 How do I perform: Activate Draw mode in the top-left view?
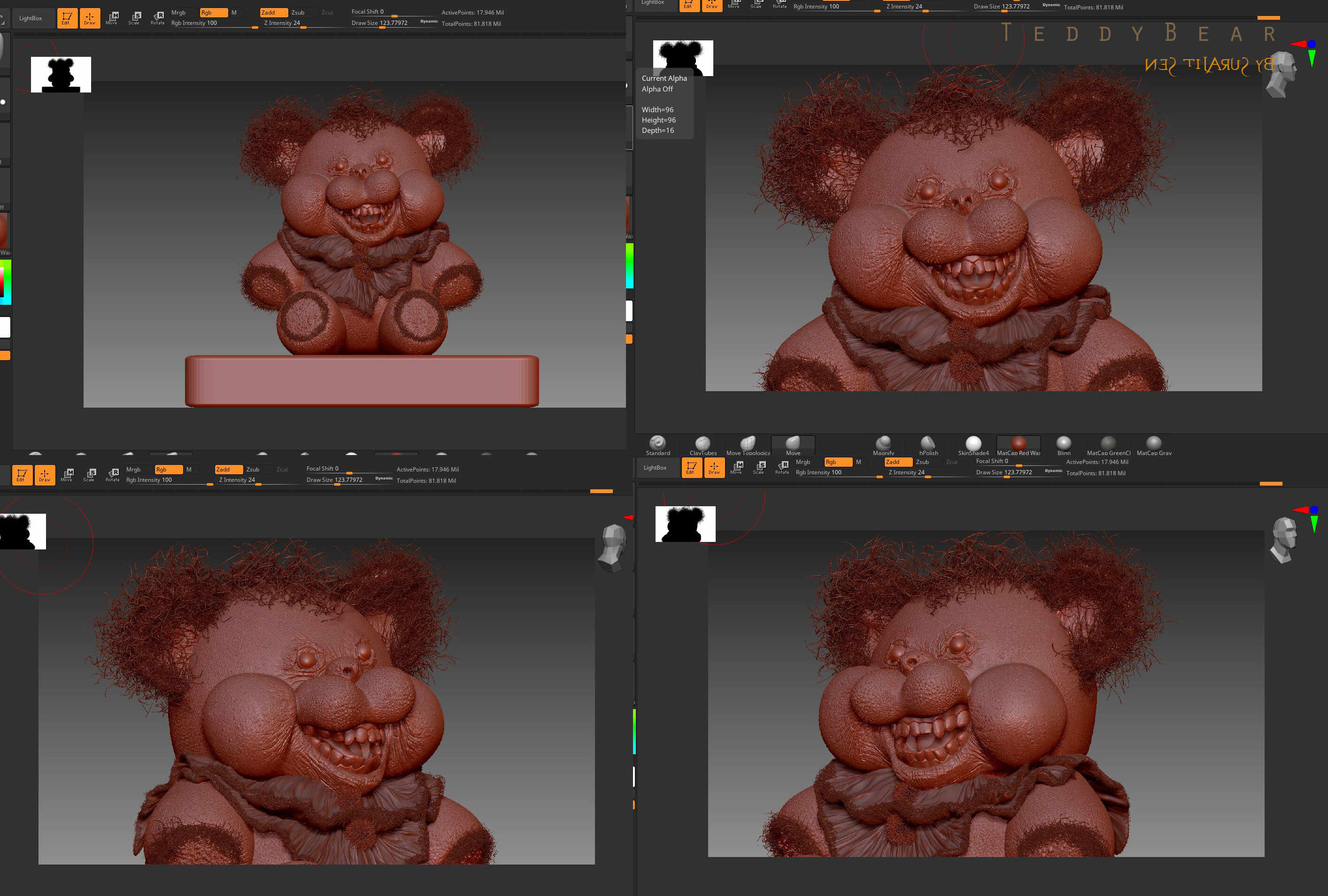click(x=90, y=18)
